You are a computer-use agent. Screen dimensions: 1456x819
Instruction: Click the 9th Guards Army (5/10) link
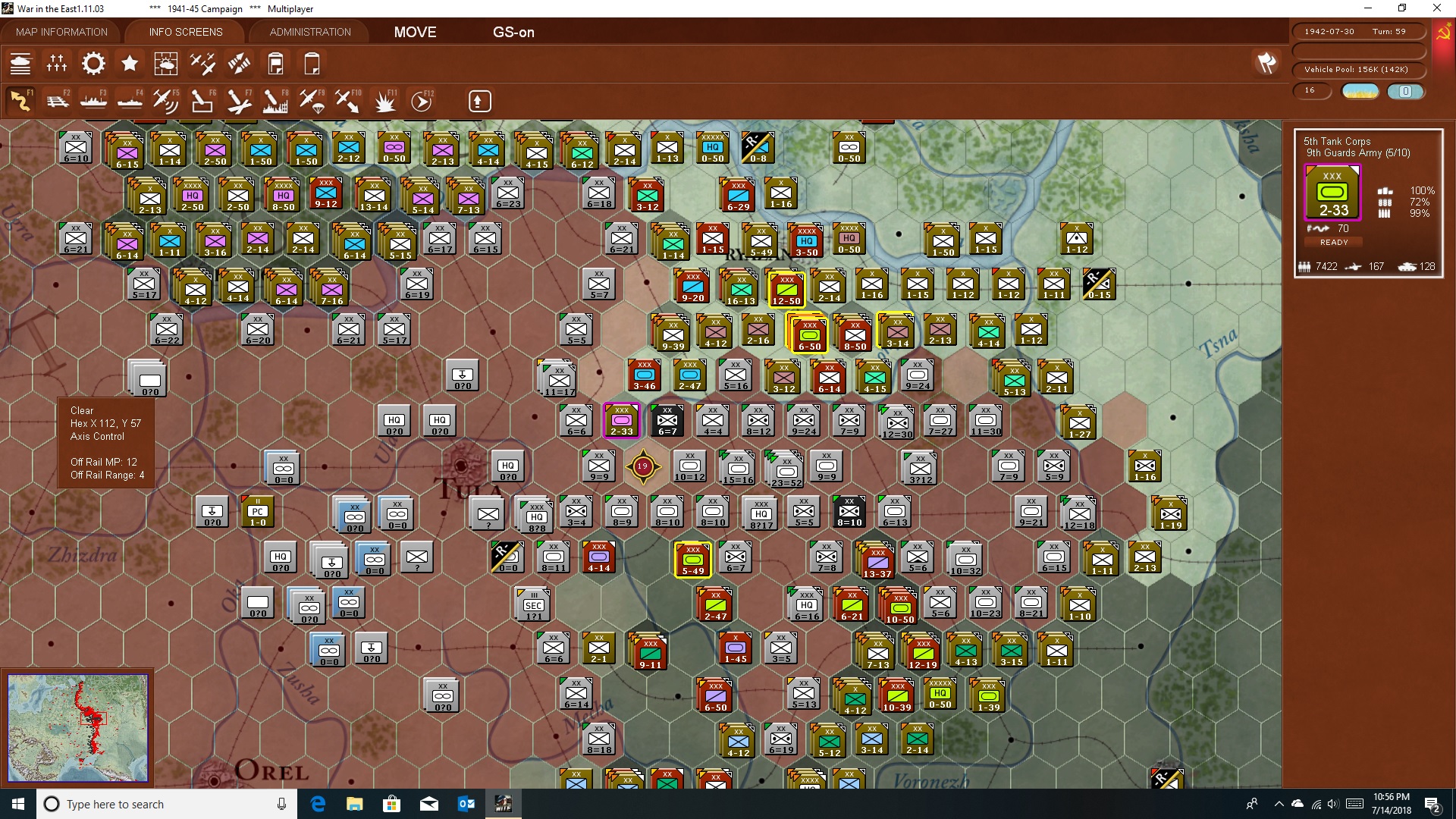1357,153
